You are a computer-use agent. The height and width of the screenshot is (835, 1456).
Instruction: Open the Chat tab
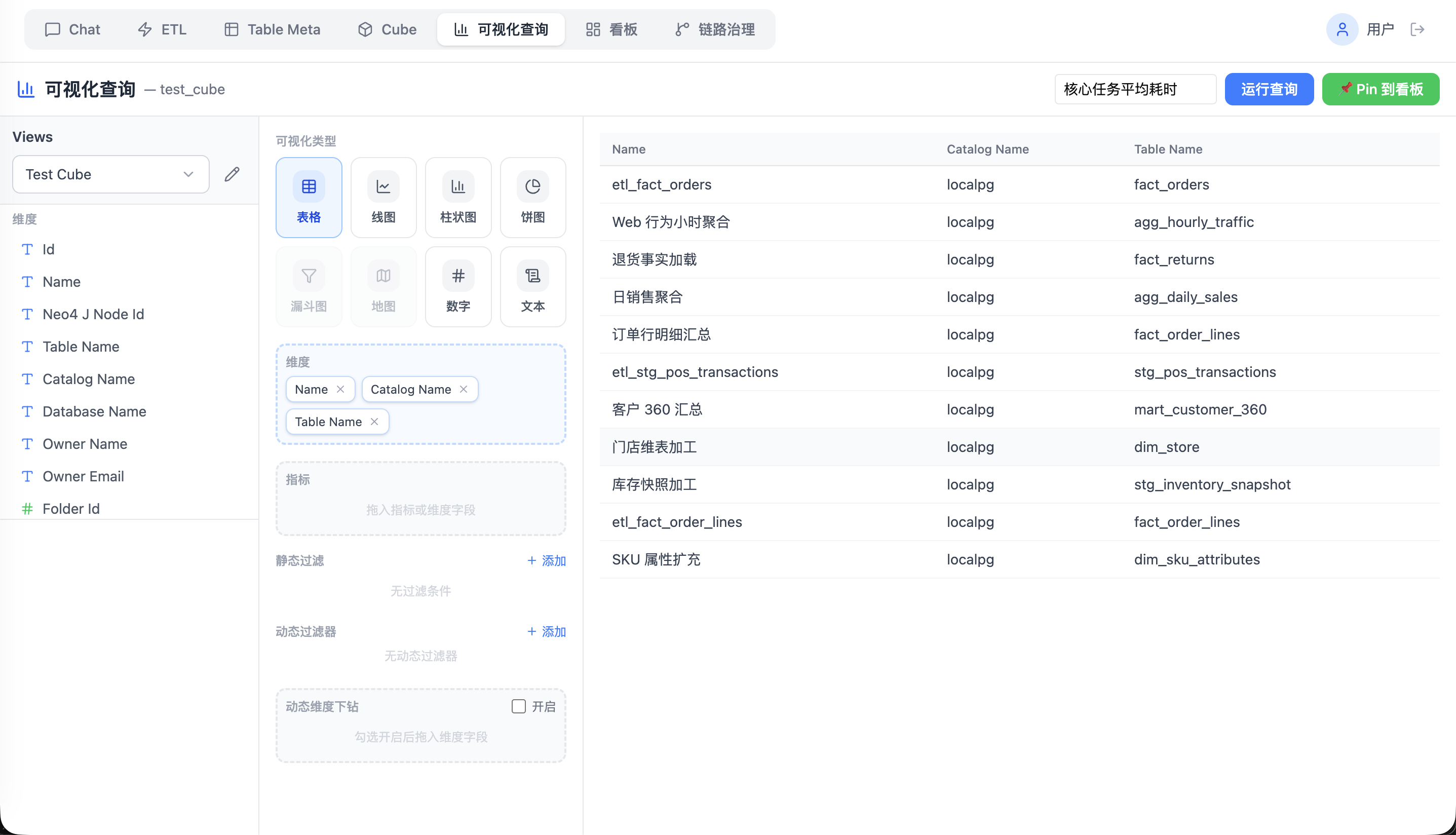(72, 29)
